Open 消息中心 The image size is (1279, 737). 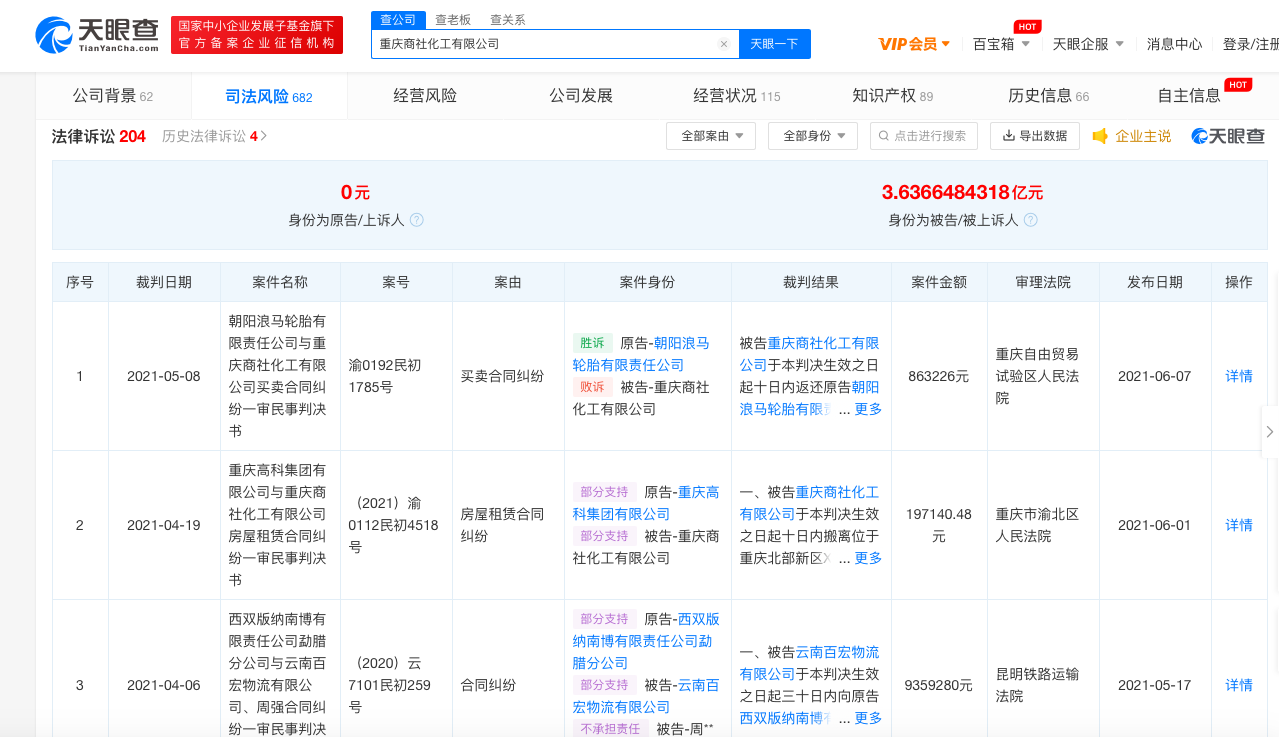tap(1174, 44)
